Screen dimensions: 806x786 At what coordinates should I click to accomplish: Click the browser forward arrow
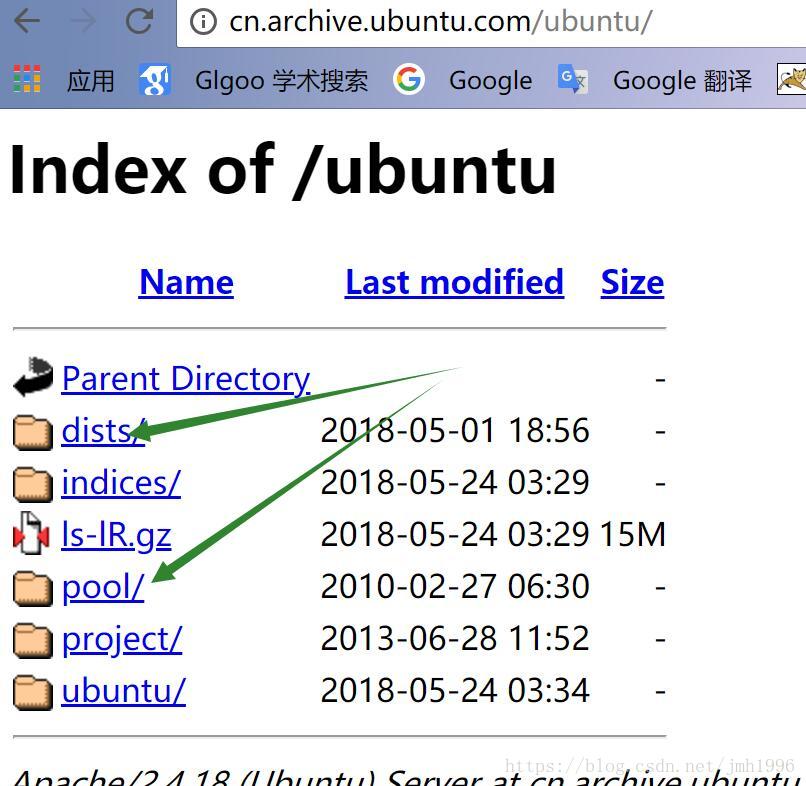83,21
